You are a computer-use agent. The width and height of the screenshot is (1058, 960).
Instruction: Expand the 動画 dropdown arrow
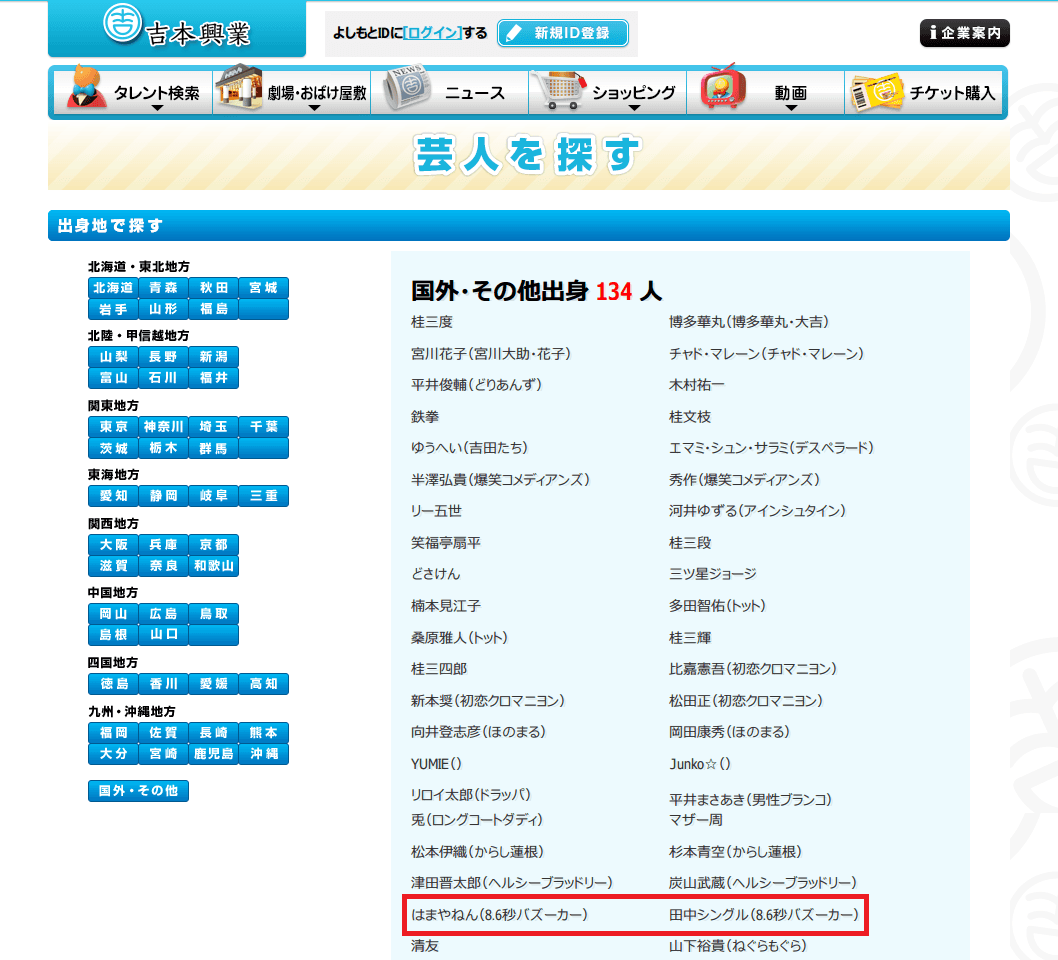pyautogui.click(x=791, y=108)
